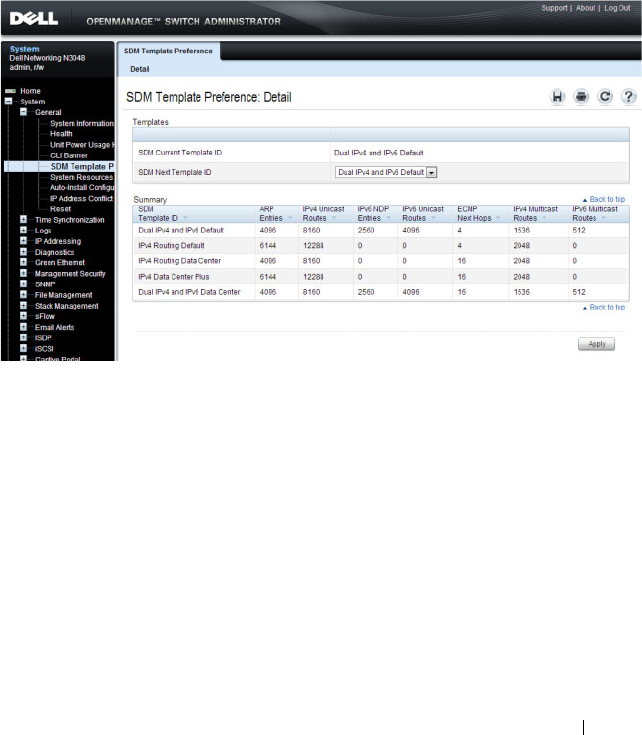This screenshot has width=642, height=735.
Task: Select the IPv4 Routing Default row
Action: [381, 246]
